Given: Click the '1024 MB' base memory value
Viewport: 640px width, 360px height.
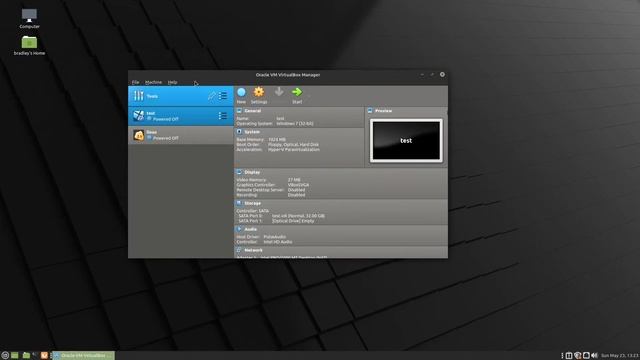Looking at the screenshot, I should click(x=277, y=140).
